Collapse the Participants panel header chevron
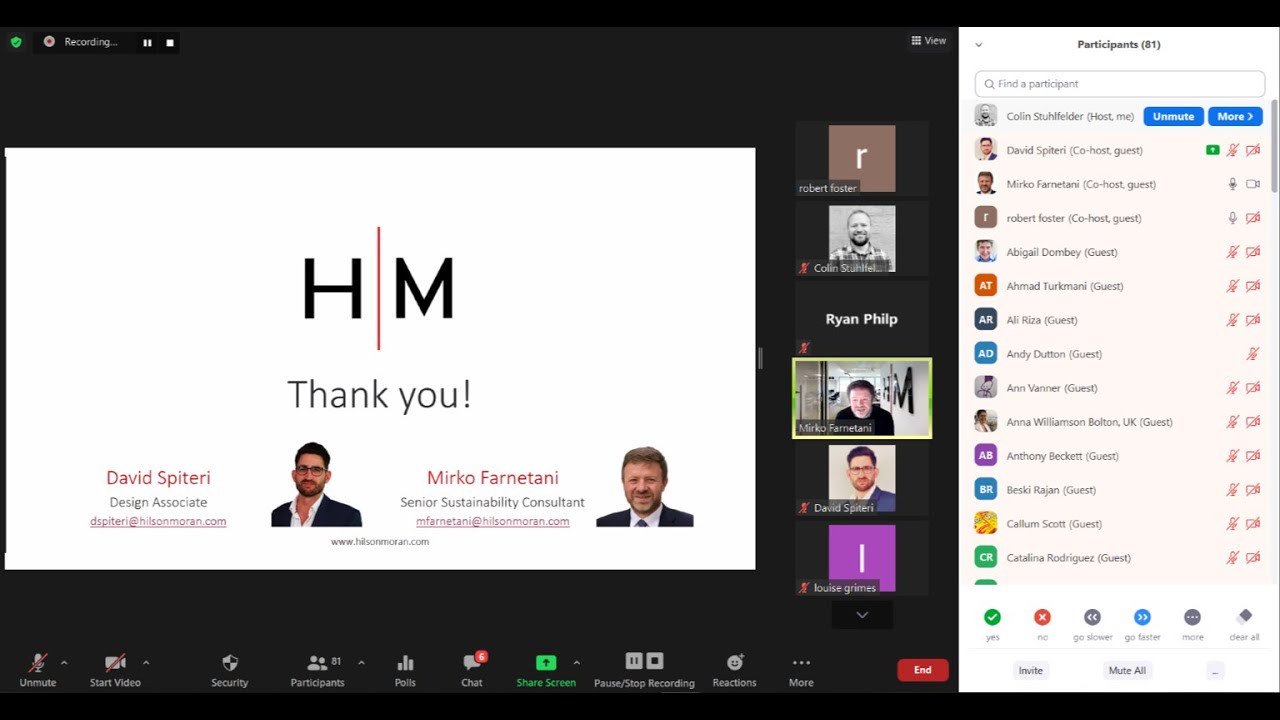The height and width of the screenshot is (720, 1280). point(978,44)
